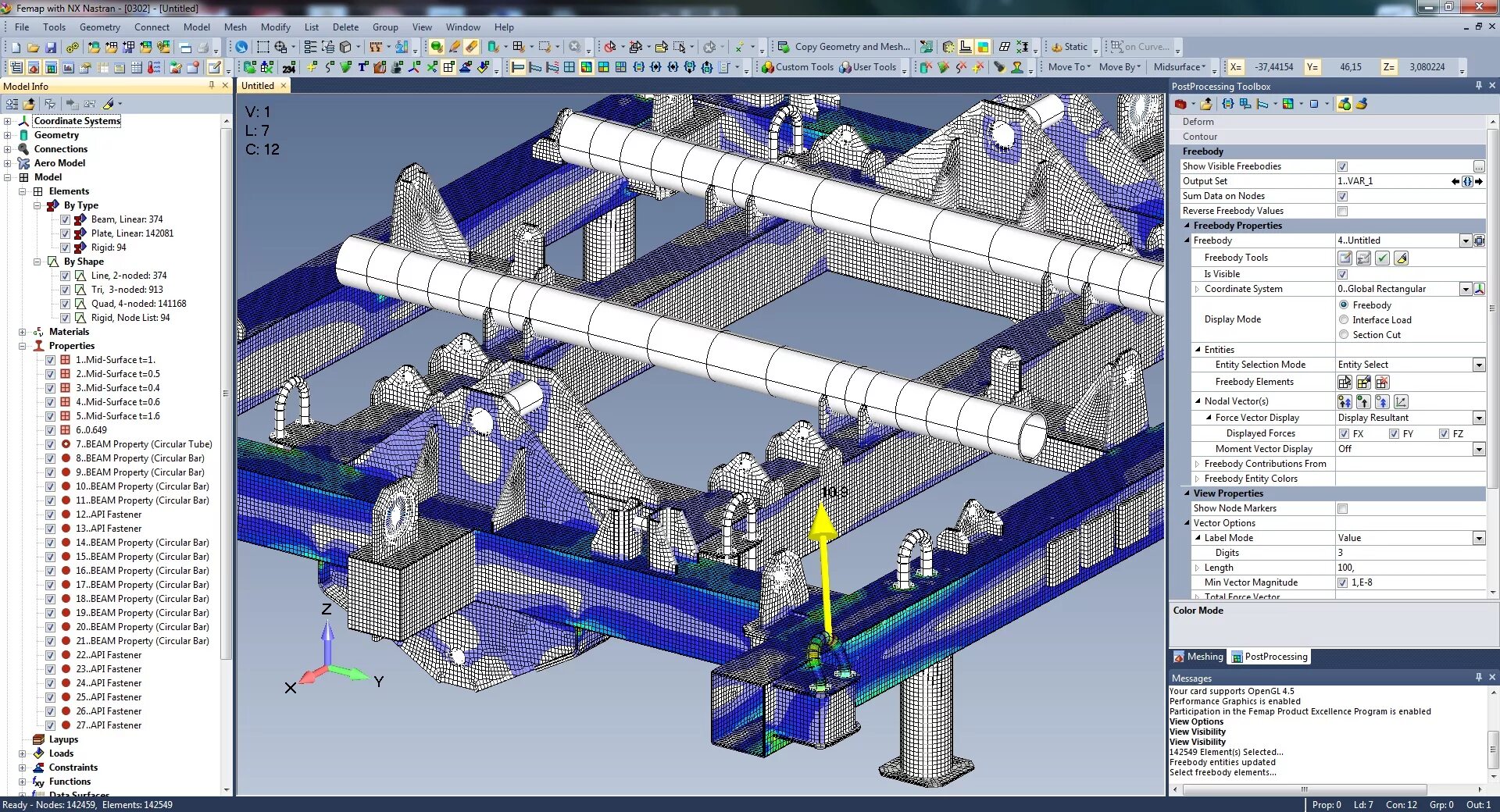Viewport: 1500px width, 812px height.
Task: Enable Show Node Markers checkbox
Action: (x=1342, y=508)
